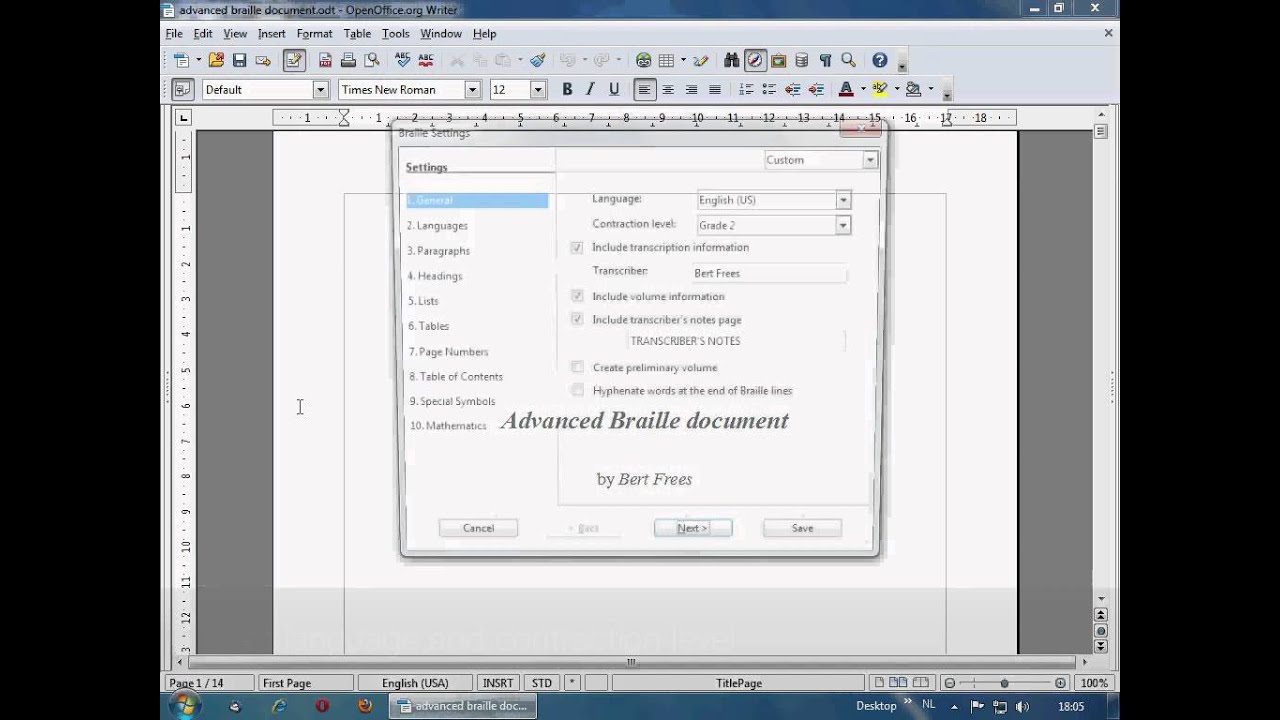Open the Insert menu
1280x720 pixels.
coord(272,33)
